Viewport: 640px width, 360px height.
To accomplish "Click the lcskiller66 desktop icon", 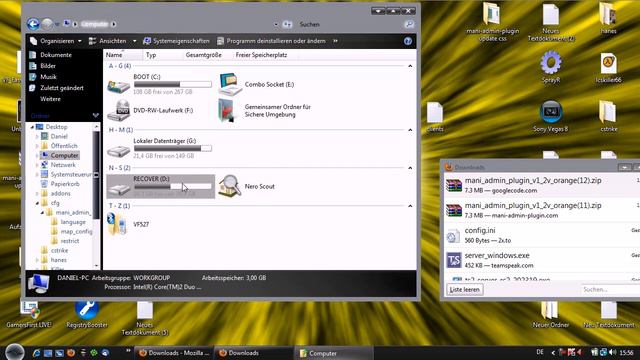I will (x=608, y=68).
